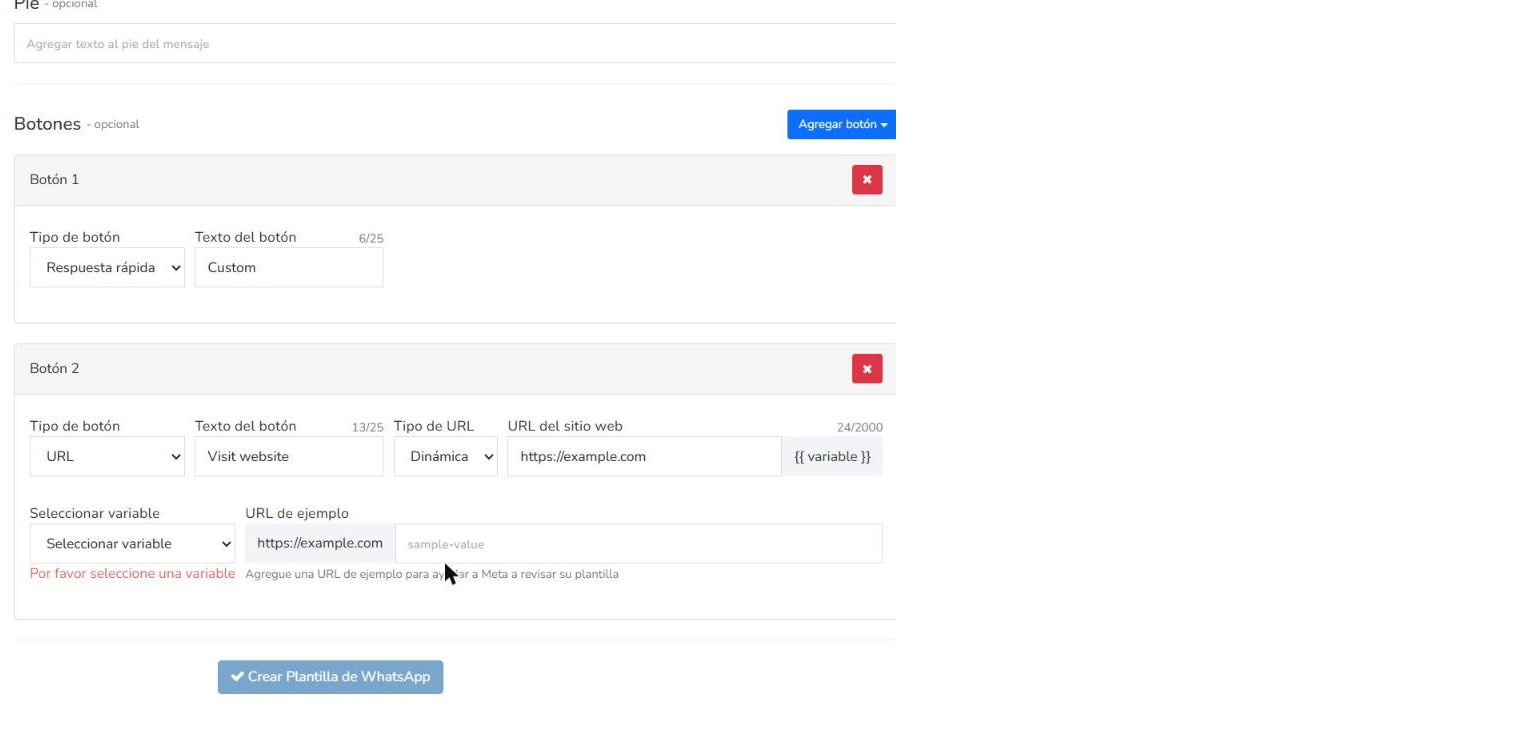The height and width of the screenshot is (750, 1534).
Task: Click the helper text about Meta reviewing plantilla
Action: point(432,574)
